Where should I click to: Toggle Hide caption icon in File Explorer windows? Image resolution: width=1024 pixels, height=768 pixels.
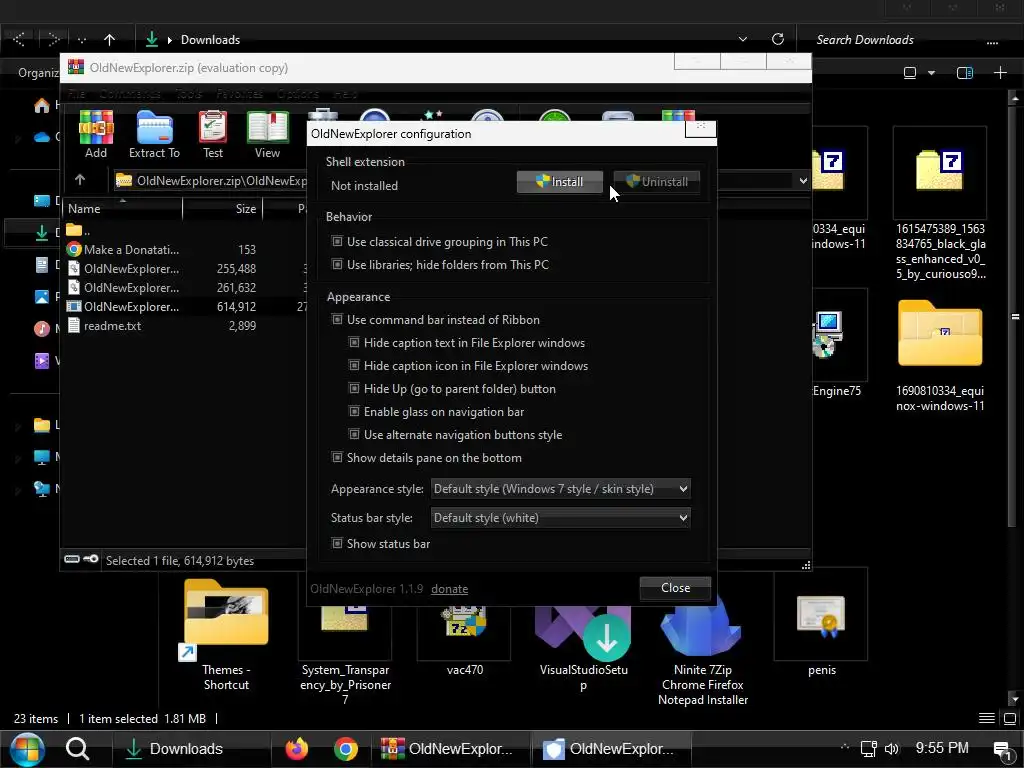(x=354, y=366)
